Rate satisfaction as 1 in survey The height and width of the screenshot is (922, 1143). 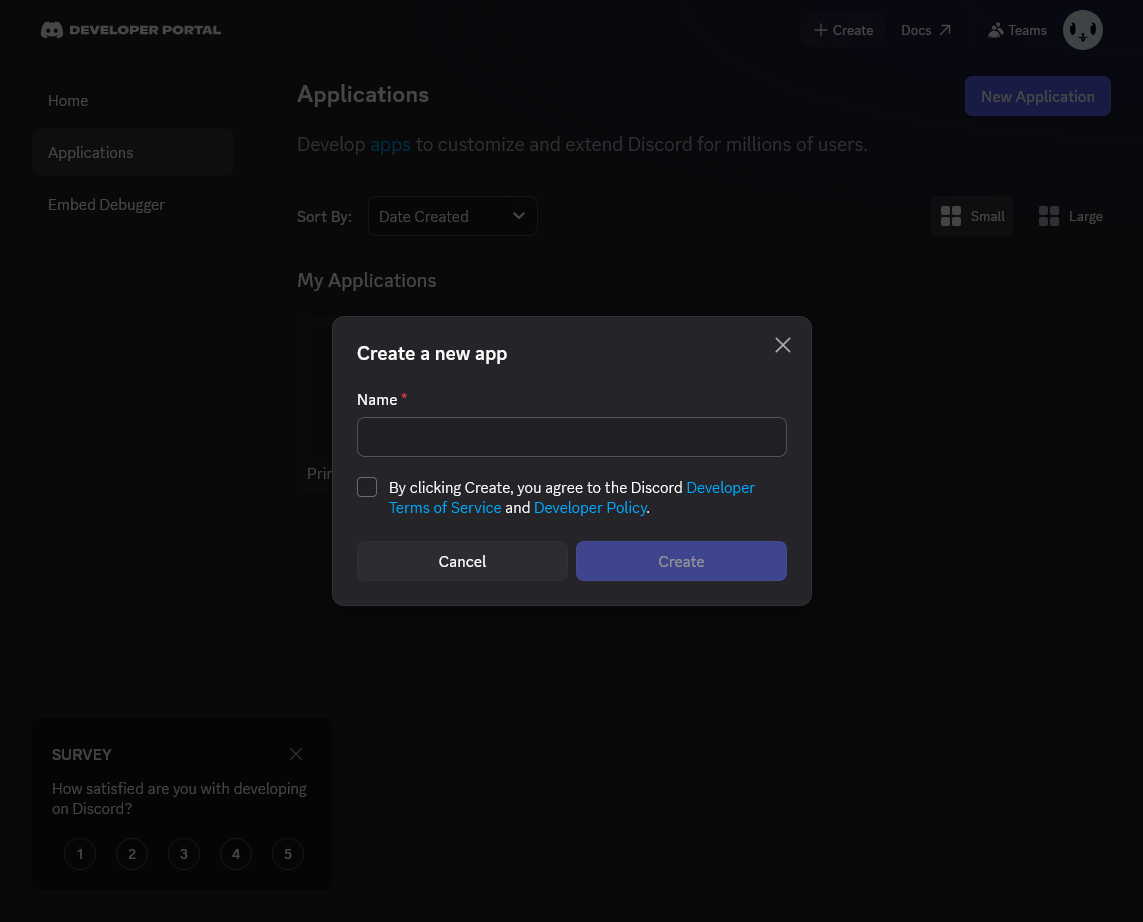[x=80, y=854]
